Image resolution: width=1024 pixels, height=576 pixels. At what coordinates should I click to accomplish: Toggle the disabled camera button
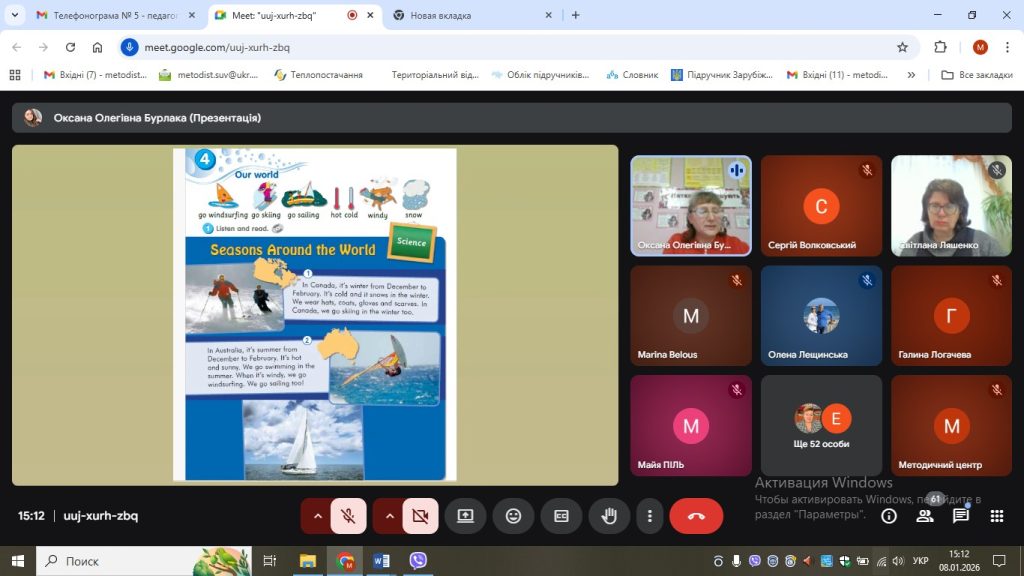420,516
